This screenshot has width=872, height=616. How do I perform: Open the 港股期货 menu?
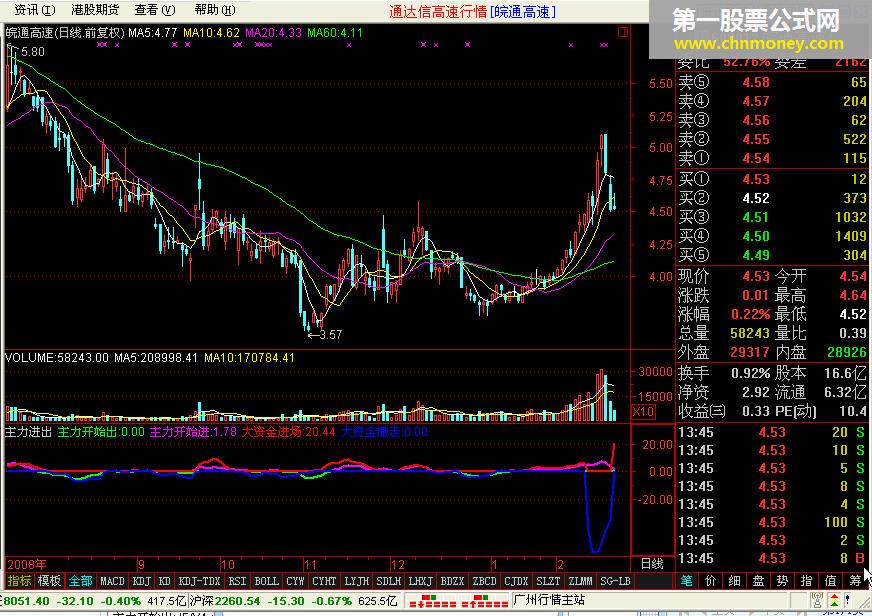point(95,10)
